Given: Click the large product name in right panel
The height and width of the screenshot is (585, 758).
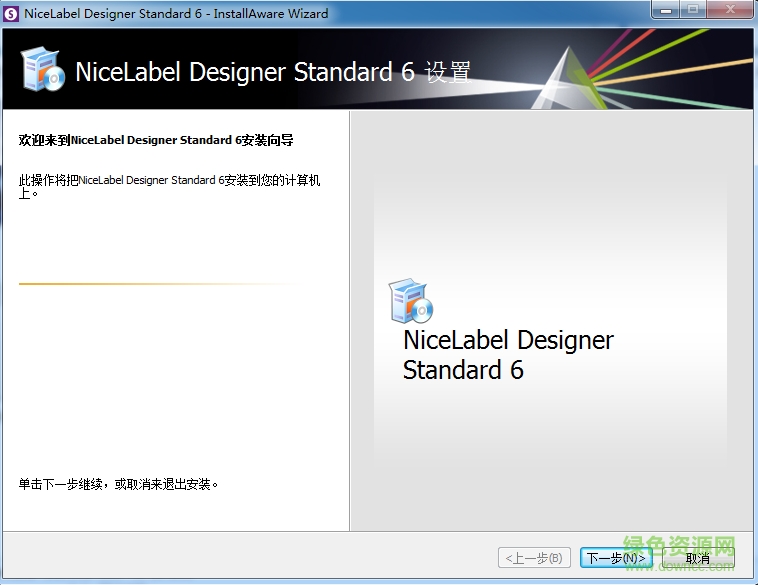Looking at the screenshot, I should pyautogui.click(x=507, y=355).
